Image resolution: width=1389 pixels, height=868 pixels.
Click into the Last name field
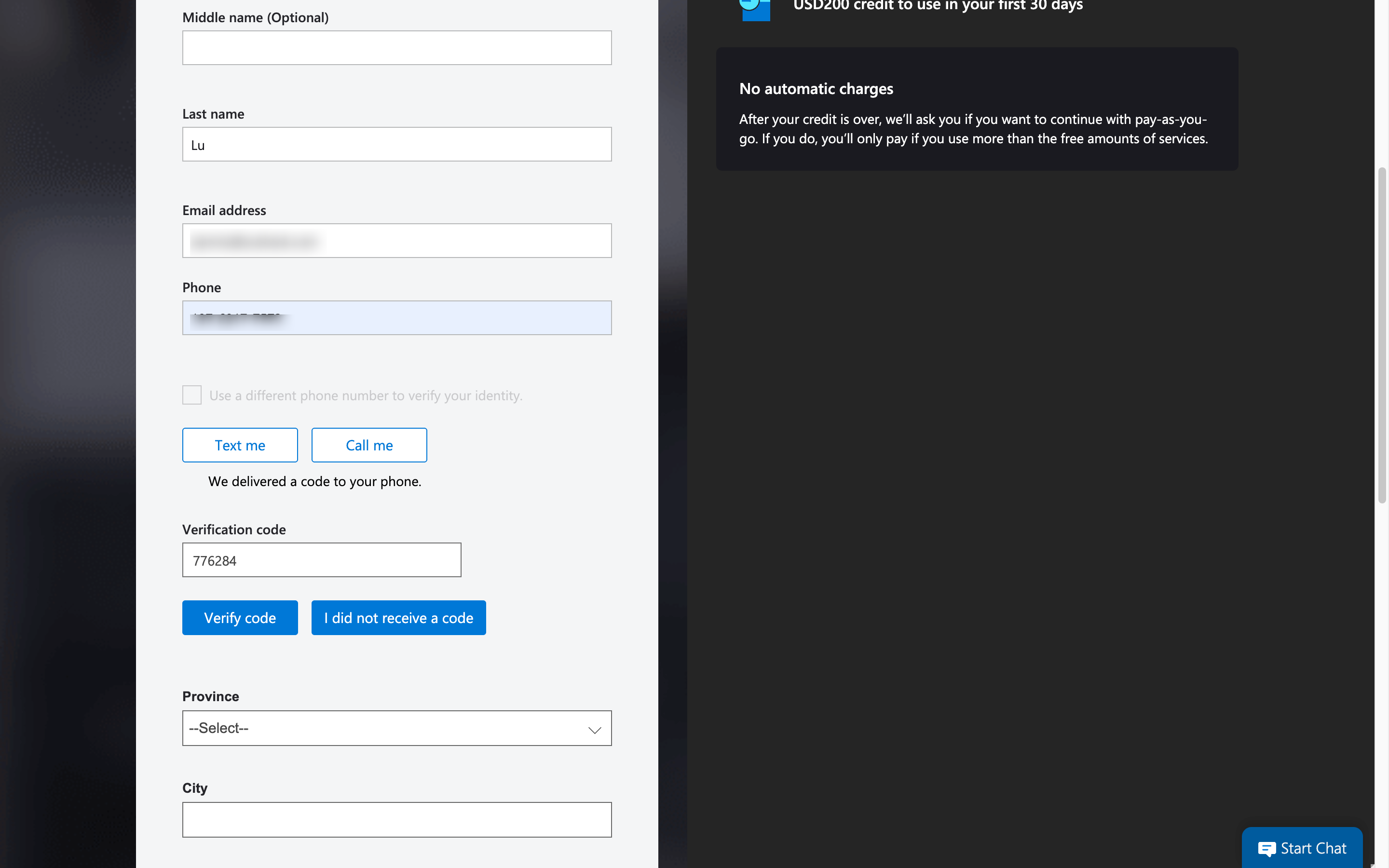point(396,144)
